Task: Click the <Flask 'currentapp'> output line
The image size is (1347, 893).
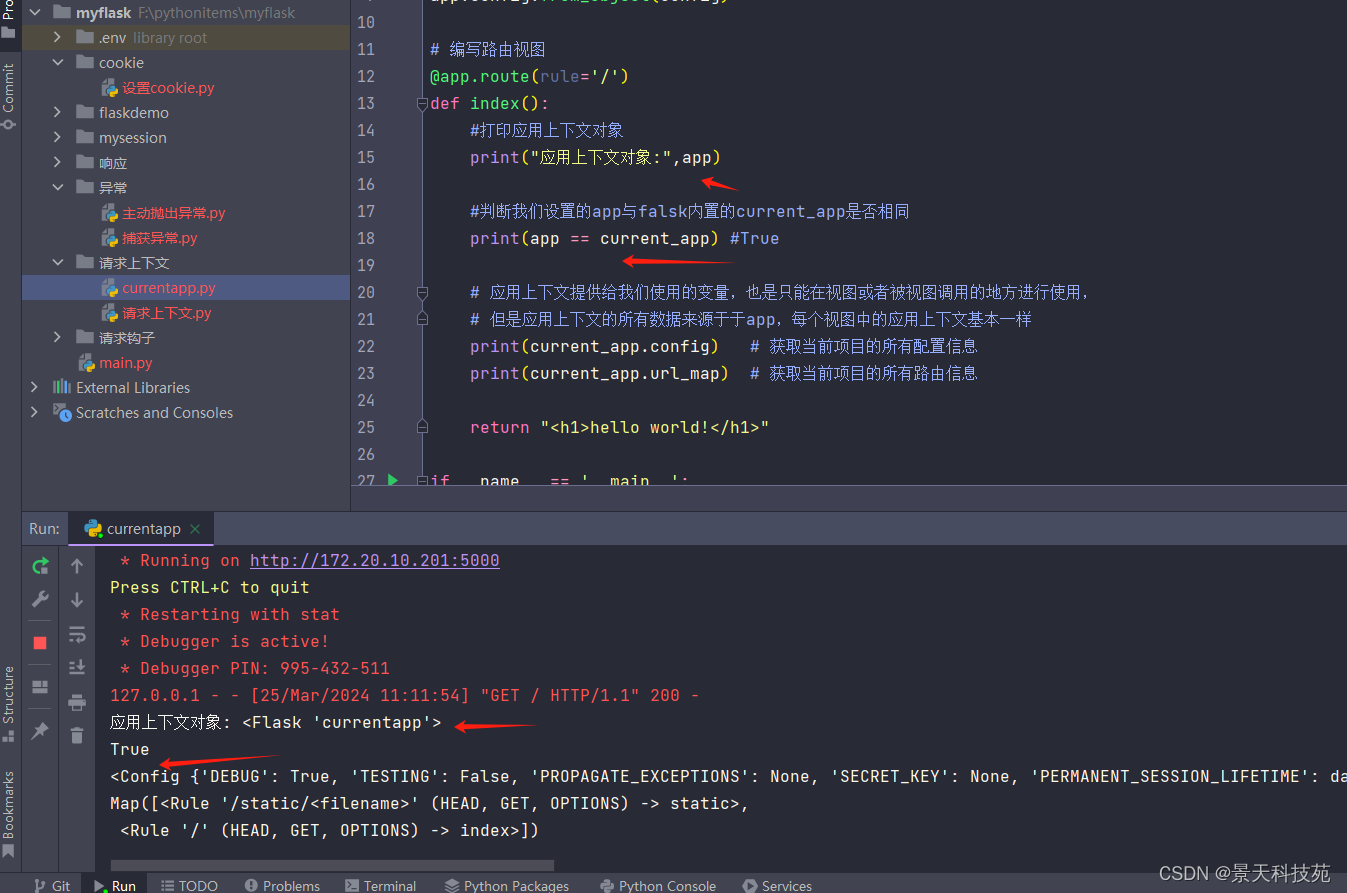Action: 276,723
